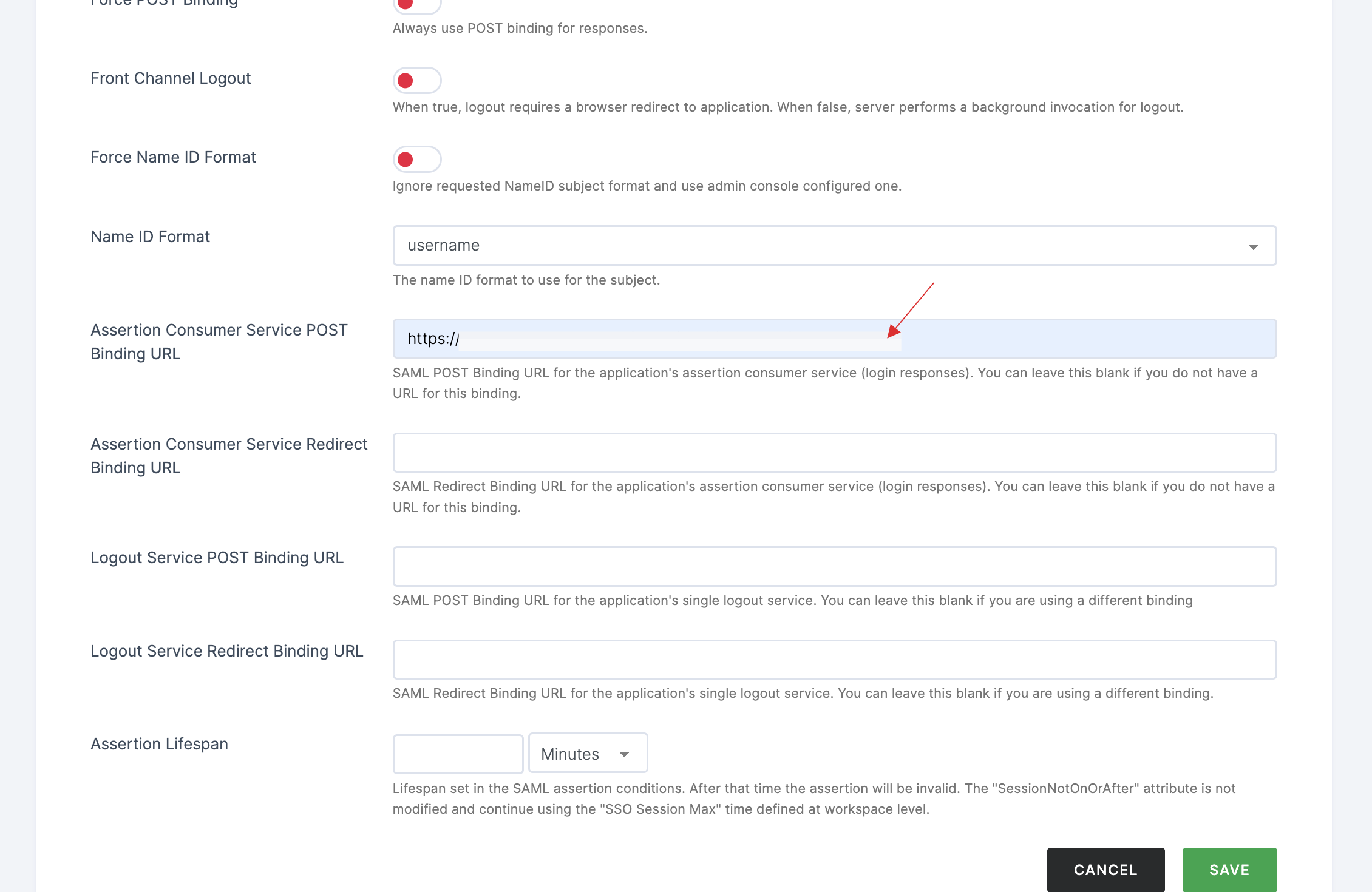The image size is (1372, 892).
Task: Select username in Name ID Format
Action: [x=835, y=245]
